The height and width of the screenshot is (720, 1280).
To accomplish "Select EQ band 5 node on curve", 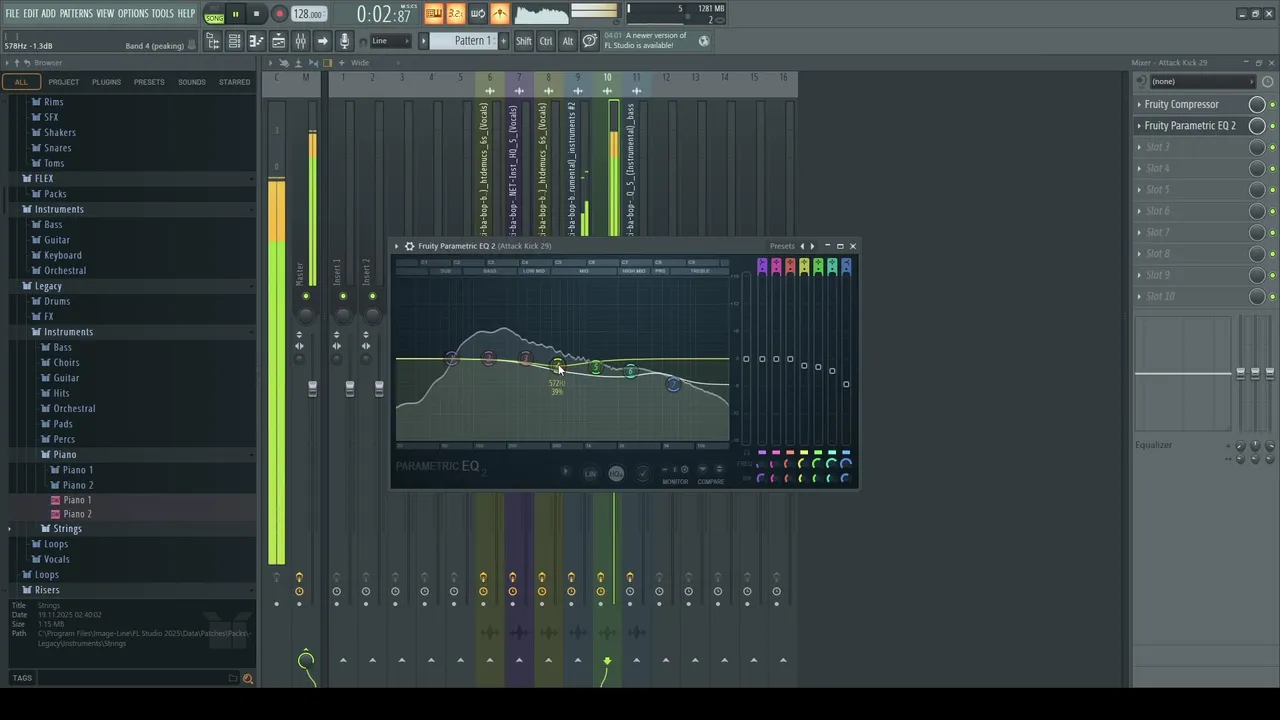I will 596,367.
